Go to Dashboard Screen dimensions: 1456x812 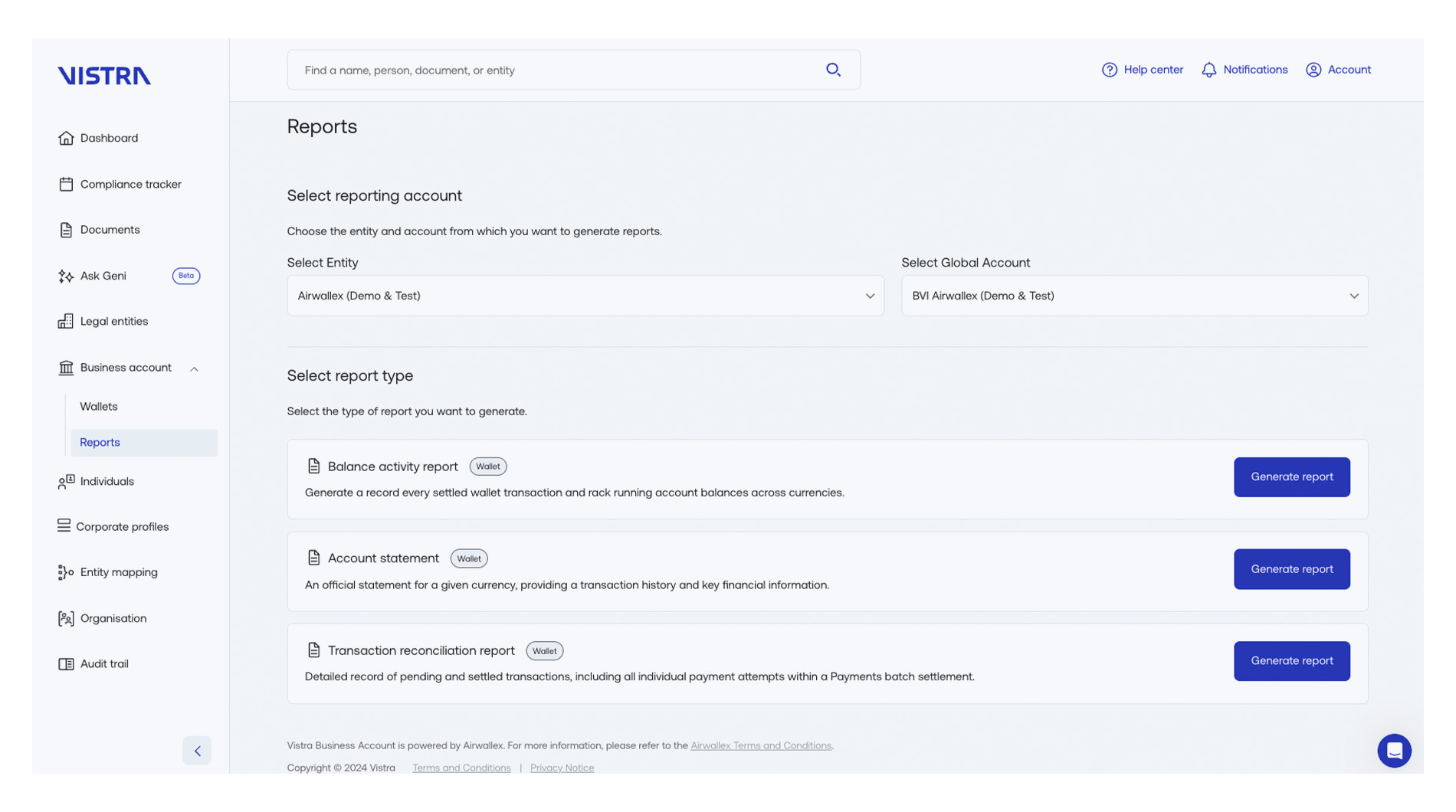point(109,138)
